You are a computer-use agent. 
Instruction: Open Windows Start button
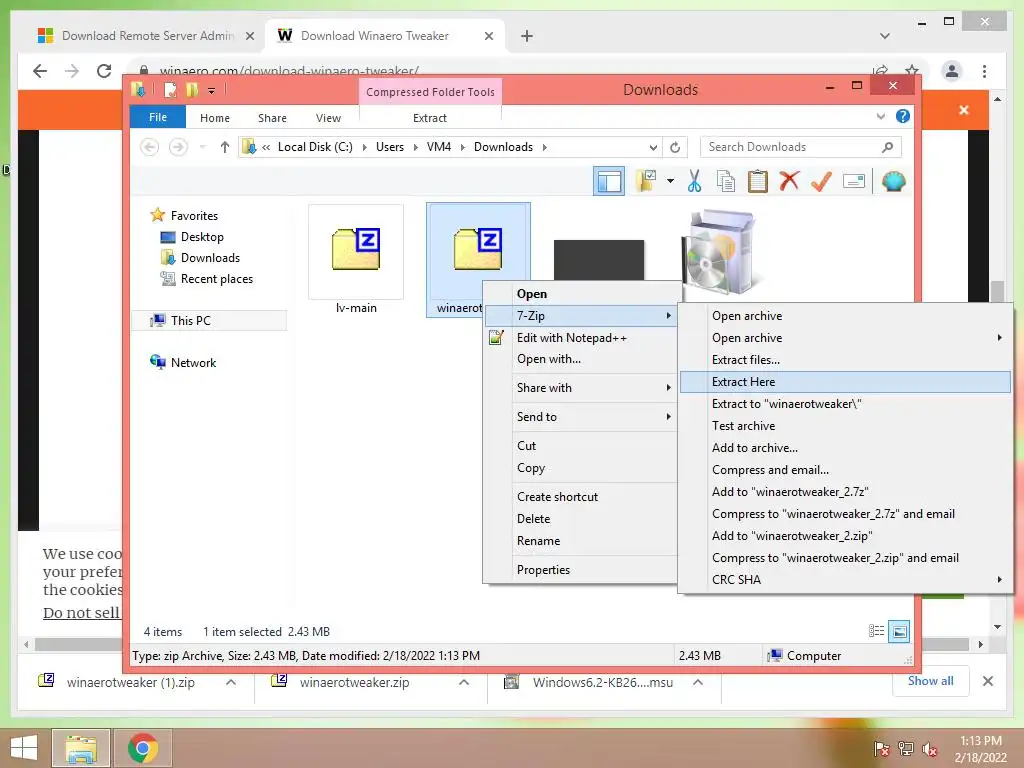point(24,748)
